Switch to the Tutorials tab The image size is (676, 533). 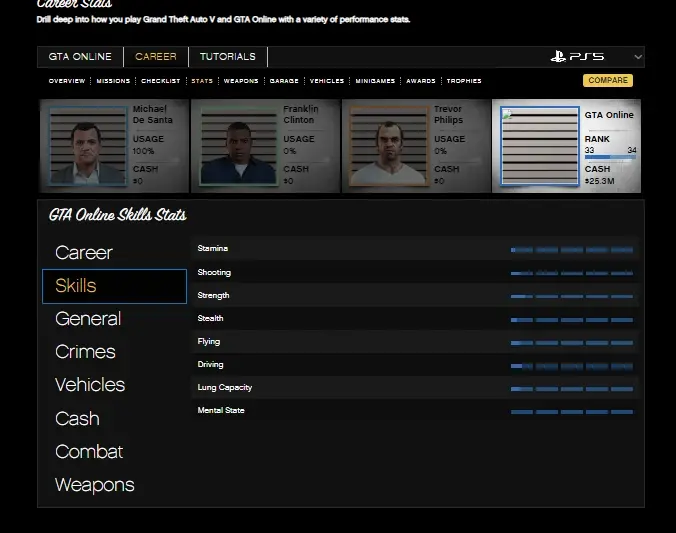[228, 57]
